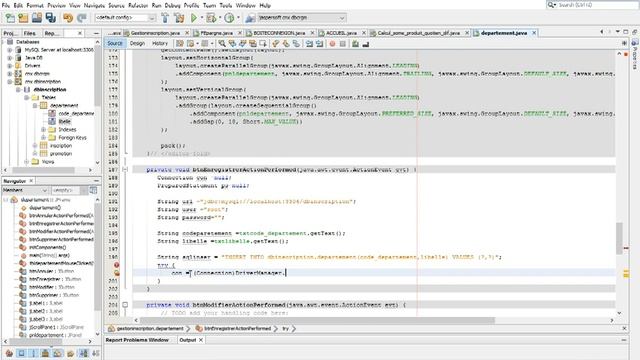
Task: Open the File menu
Action: [6, 5]
